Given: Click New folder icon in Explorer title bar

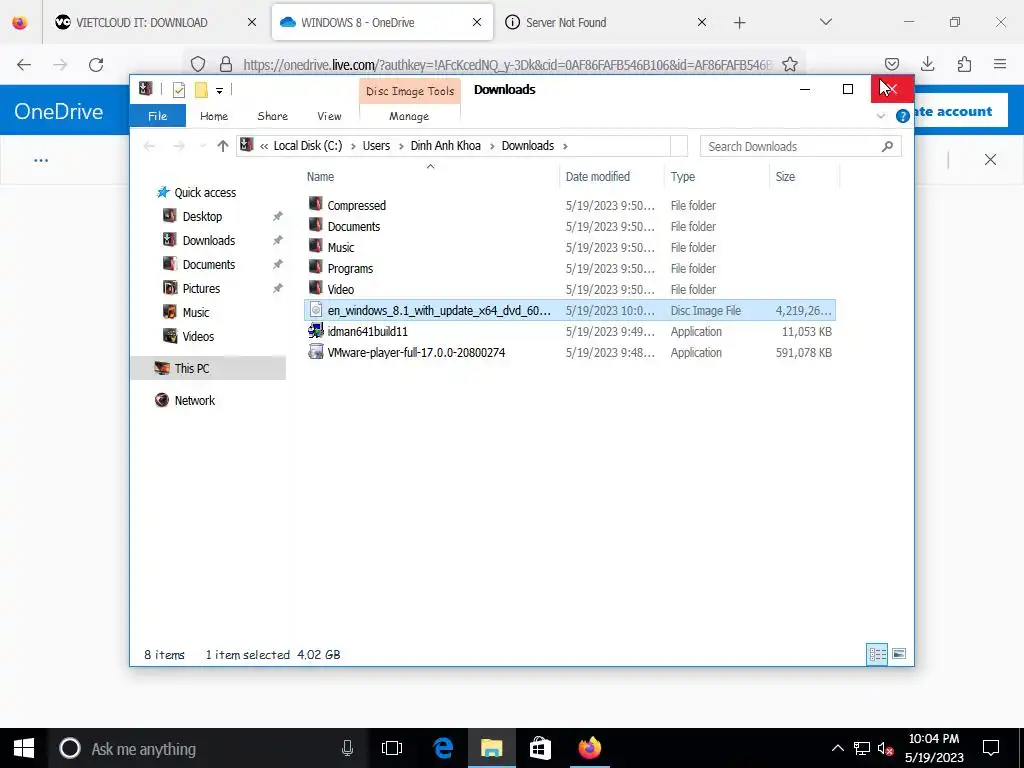Looking at the screenshot, I should click(x=201, y=90).
